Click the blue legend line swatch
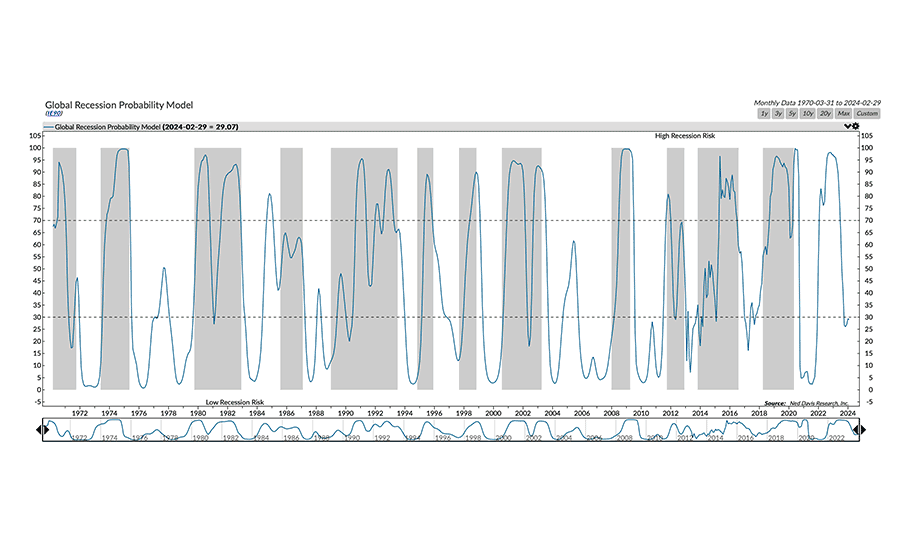The width and height of the screenshot is (900, 550). (49, 128)
